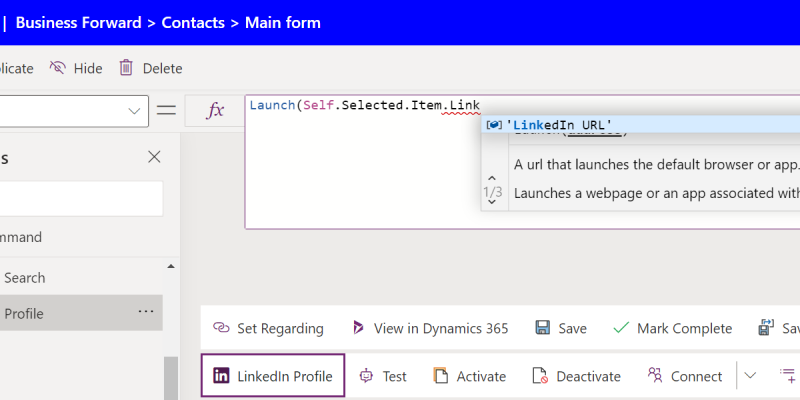Click the fx formula button
This screenshot has height=400, width=800.
pyautogui.click(x=215, y=110)
